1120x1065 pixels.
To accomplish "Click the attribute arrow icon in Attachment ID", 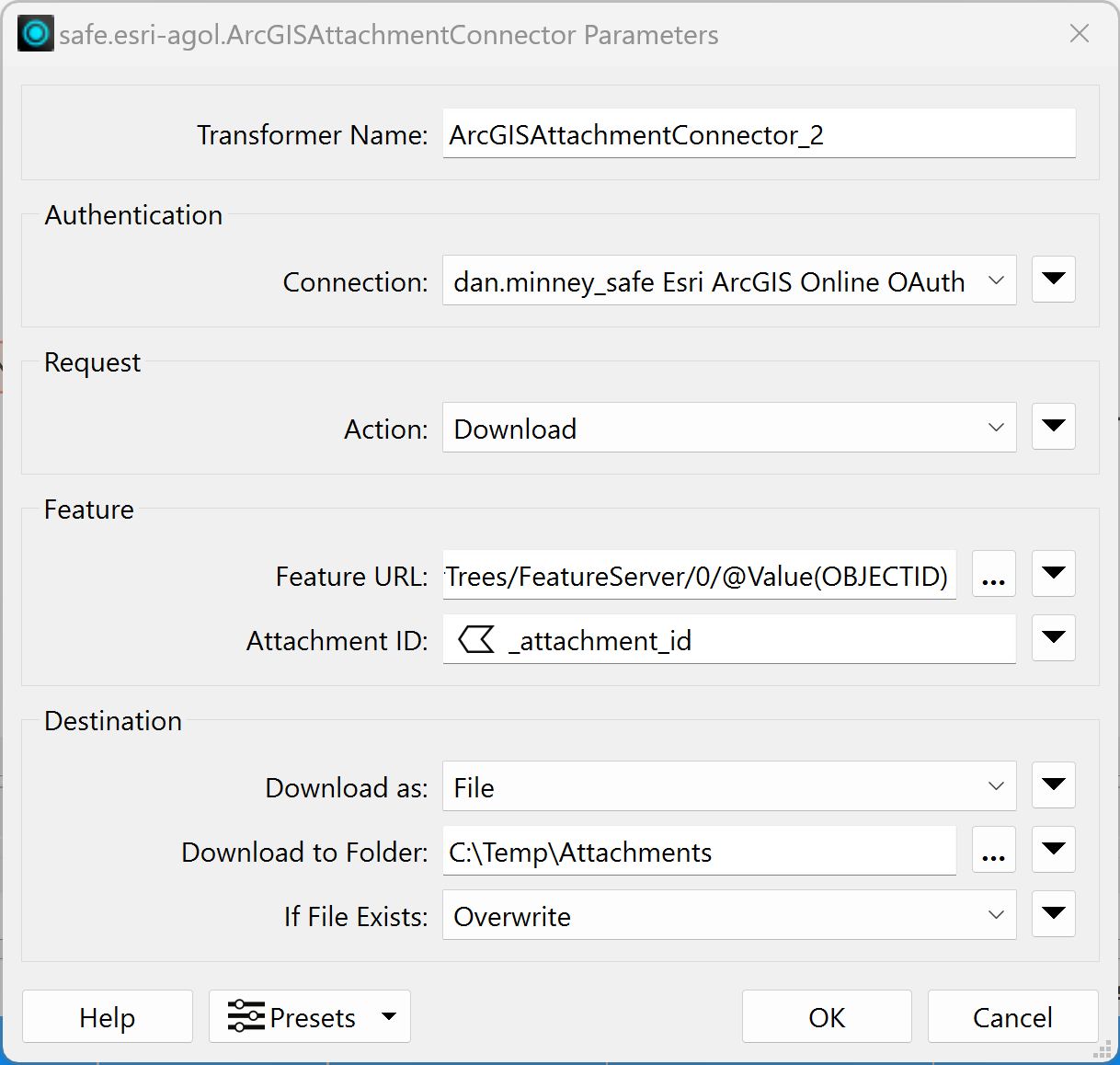I will click(x=476, y=639).
